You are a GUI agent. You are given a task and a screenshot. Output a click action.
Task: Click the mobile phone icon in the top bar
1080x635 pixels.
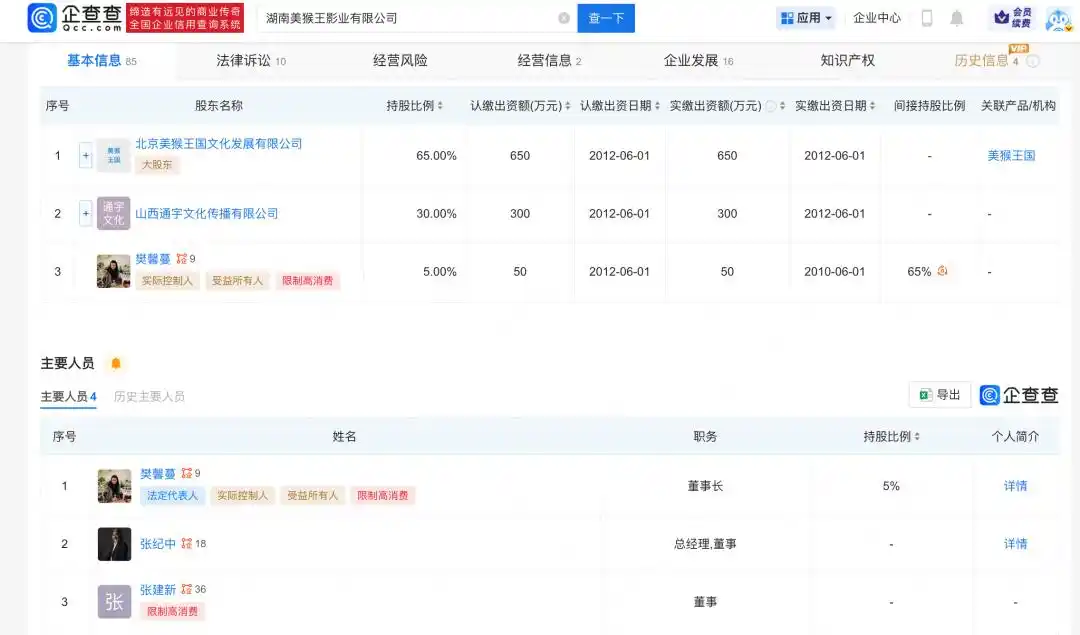(x=925, y=17)
